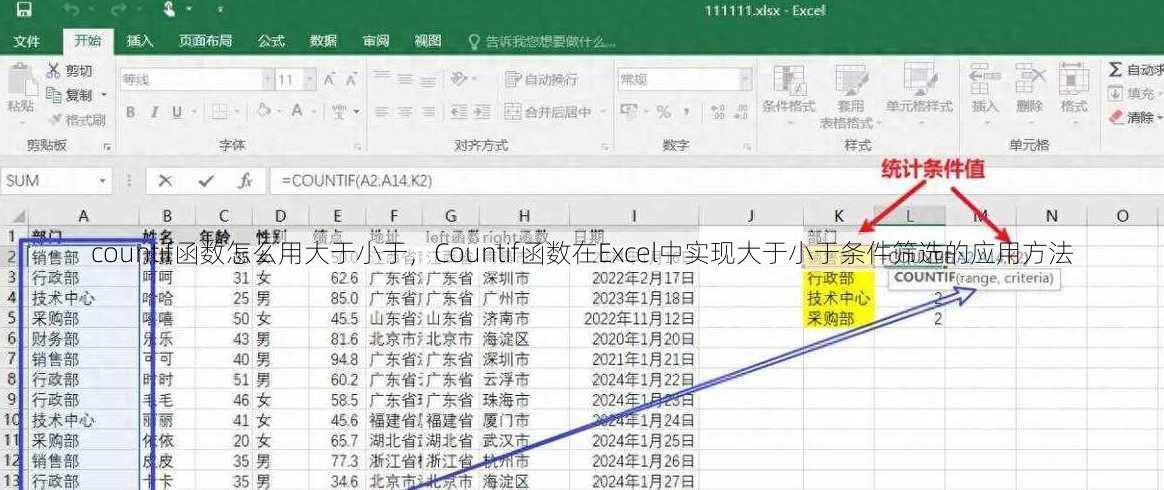Viewport: 1164px width, 490px height.
Task: Switch to the 页面布局 tab
Action: (206, 41)
